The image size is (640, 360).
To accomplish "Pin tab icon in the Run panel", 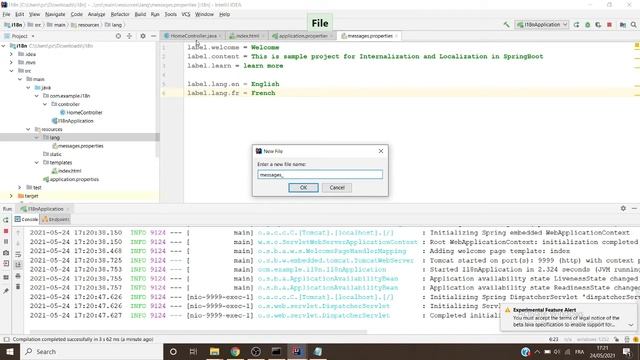I will pos(6,291).
